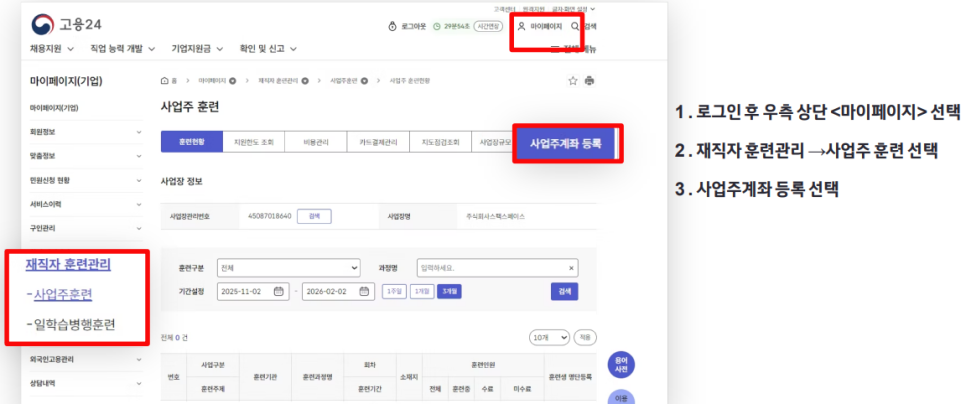Click the home icon in breadcrumb
966x404 pixels.
(x=164, y=81)
